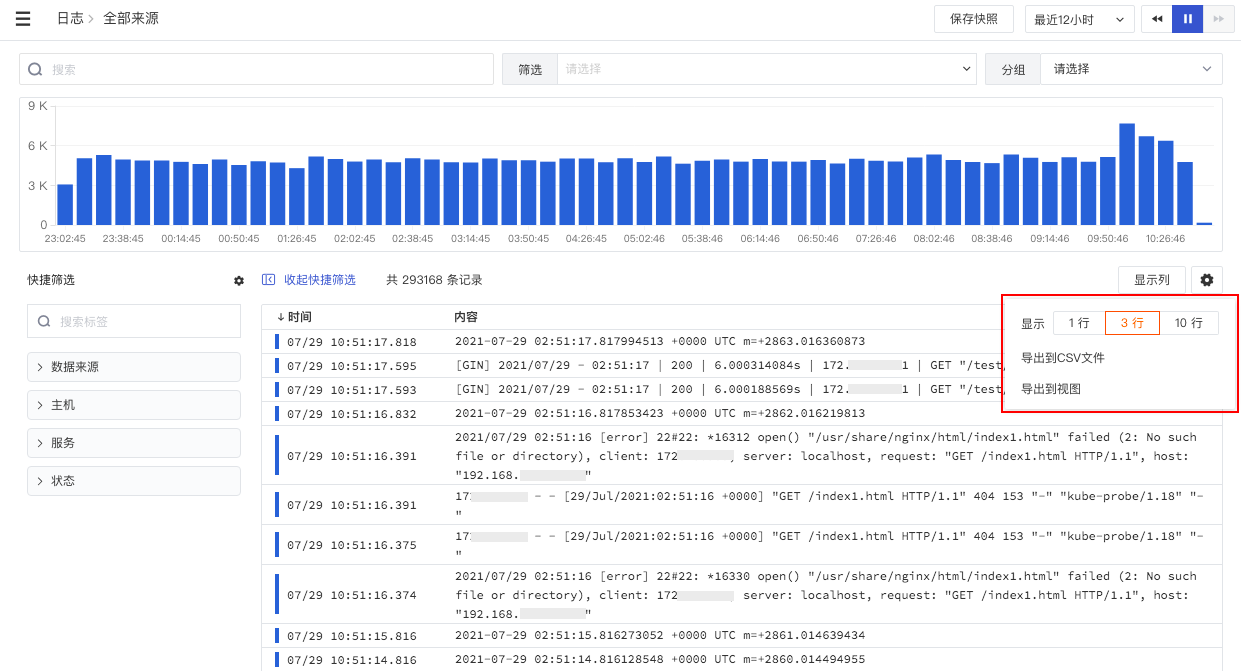1241x671 pixels.
Task: Focus the 搜索标签 tag search field
Action: pyautogui.click(x=134, y=322)
